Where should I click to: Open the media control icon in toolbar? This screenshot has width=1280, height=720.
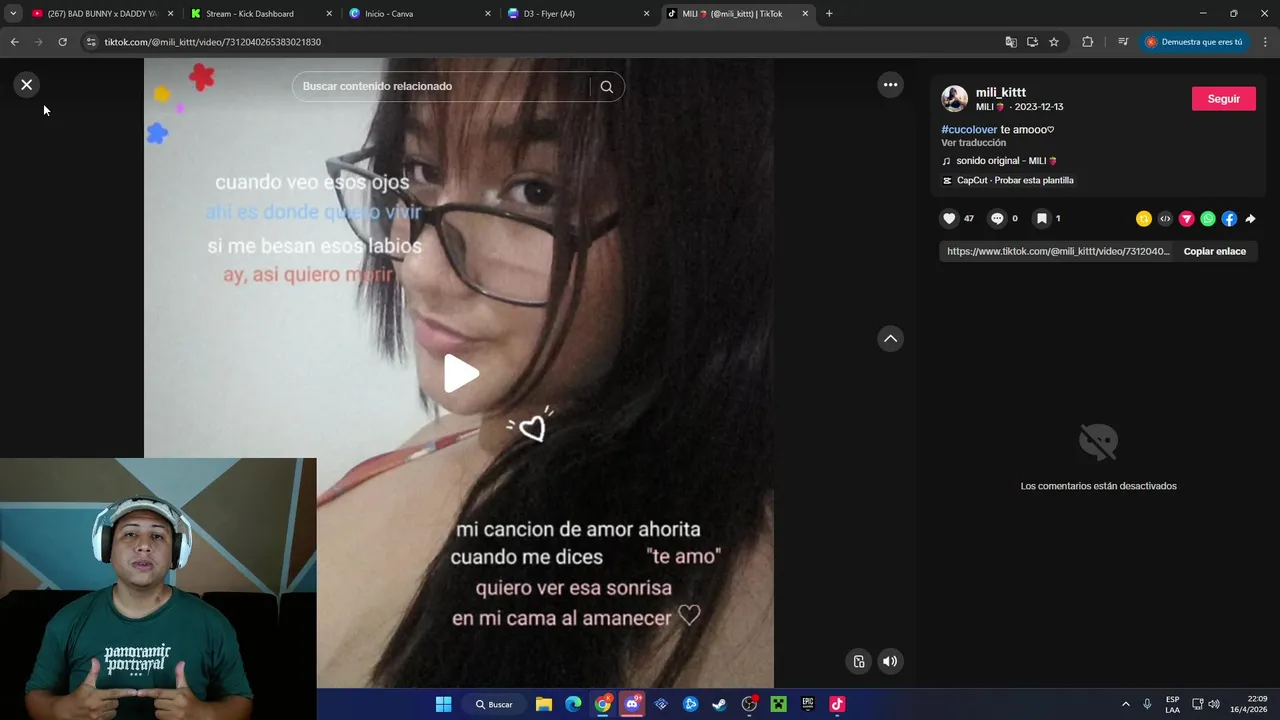[x=1123, y=42]
